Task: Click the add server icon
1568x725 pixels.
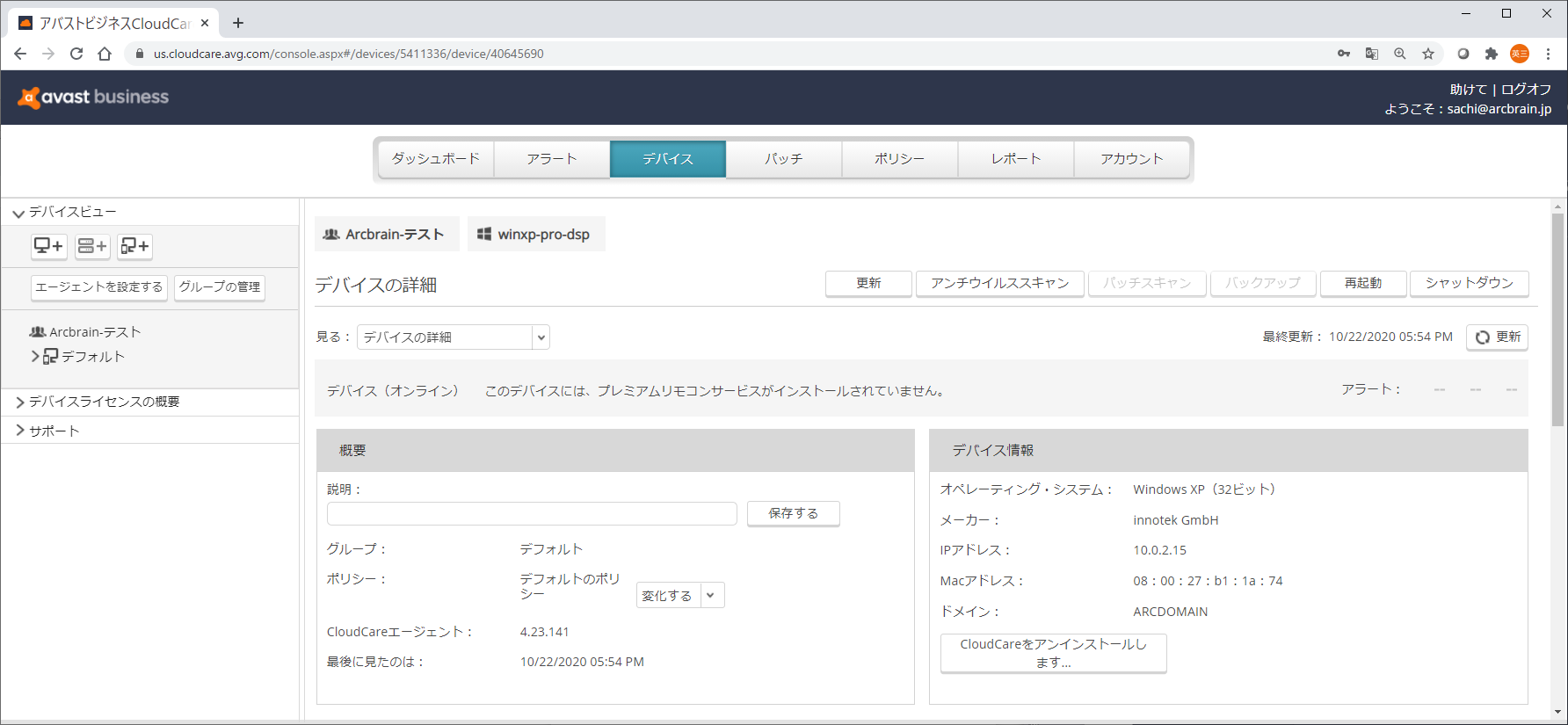Action: coord(92,246)
